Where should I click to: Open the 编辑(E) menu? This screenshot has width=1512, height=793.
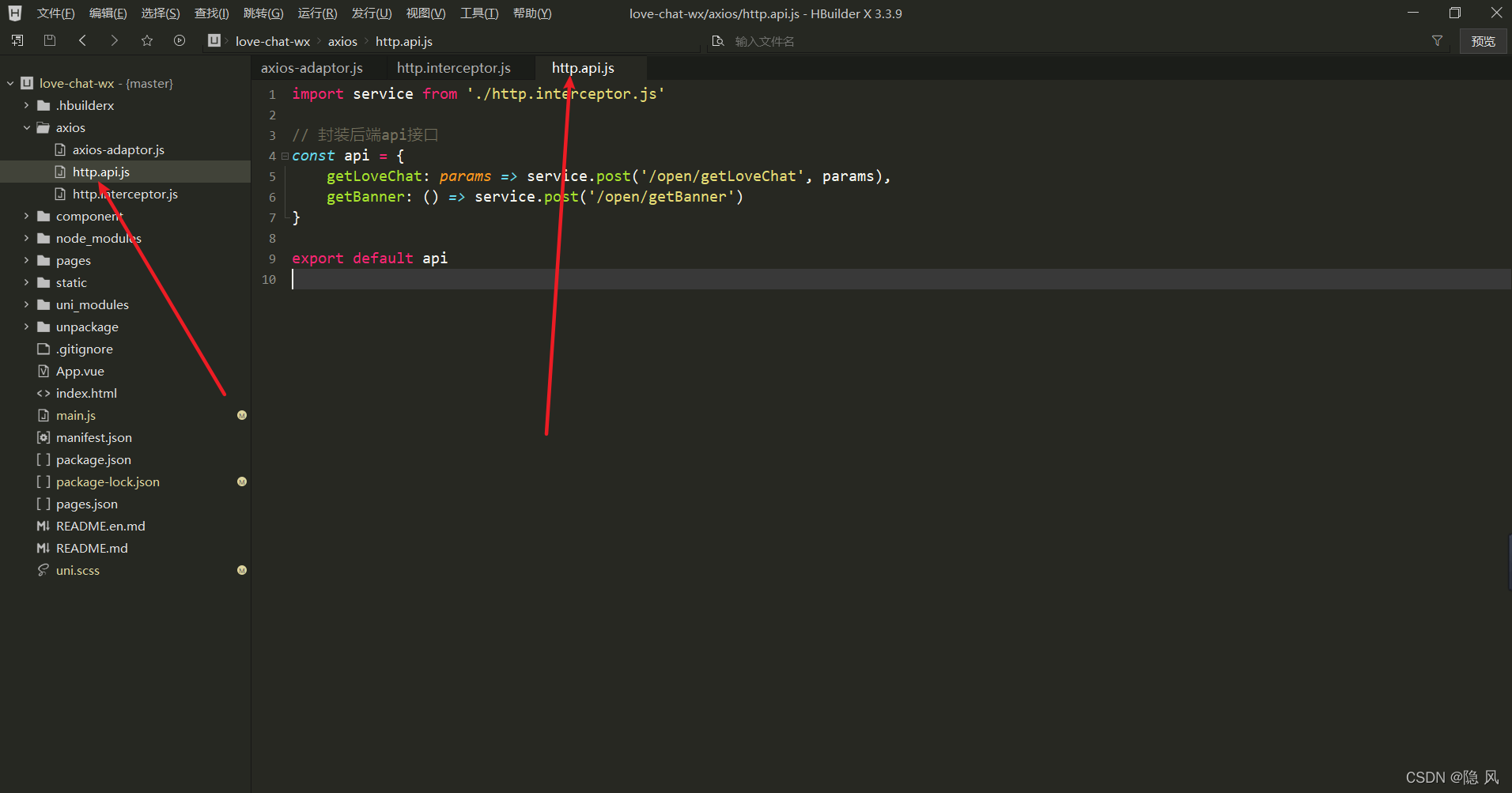[x=108, y=13]
